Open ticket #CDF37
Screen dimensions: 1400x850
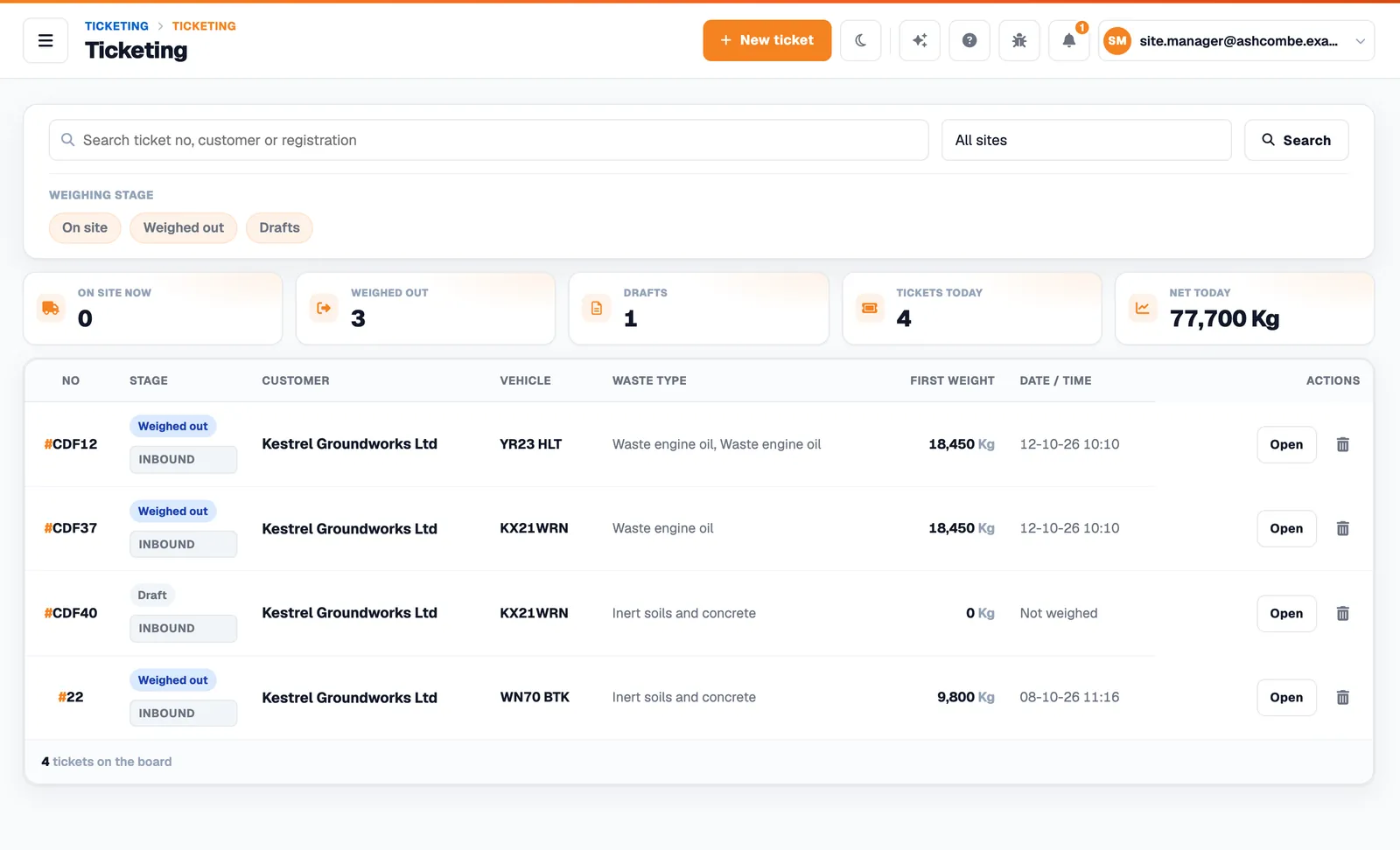tap(1286, 528)
